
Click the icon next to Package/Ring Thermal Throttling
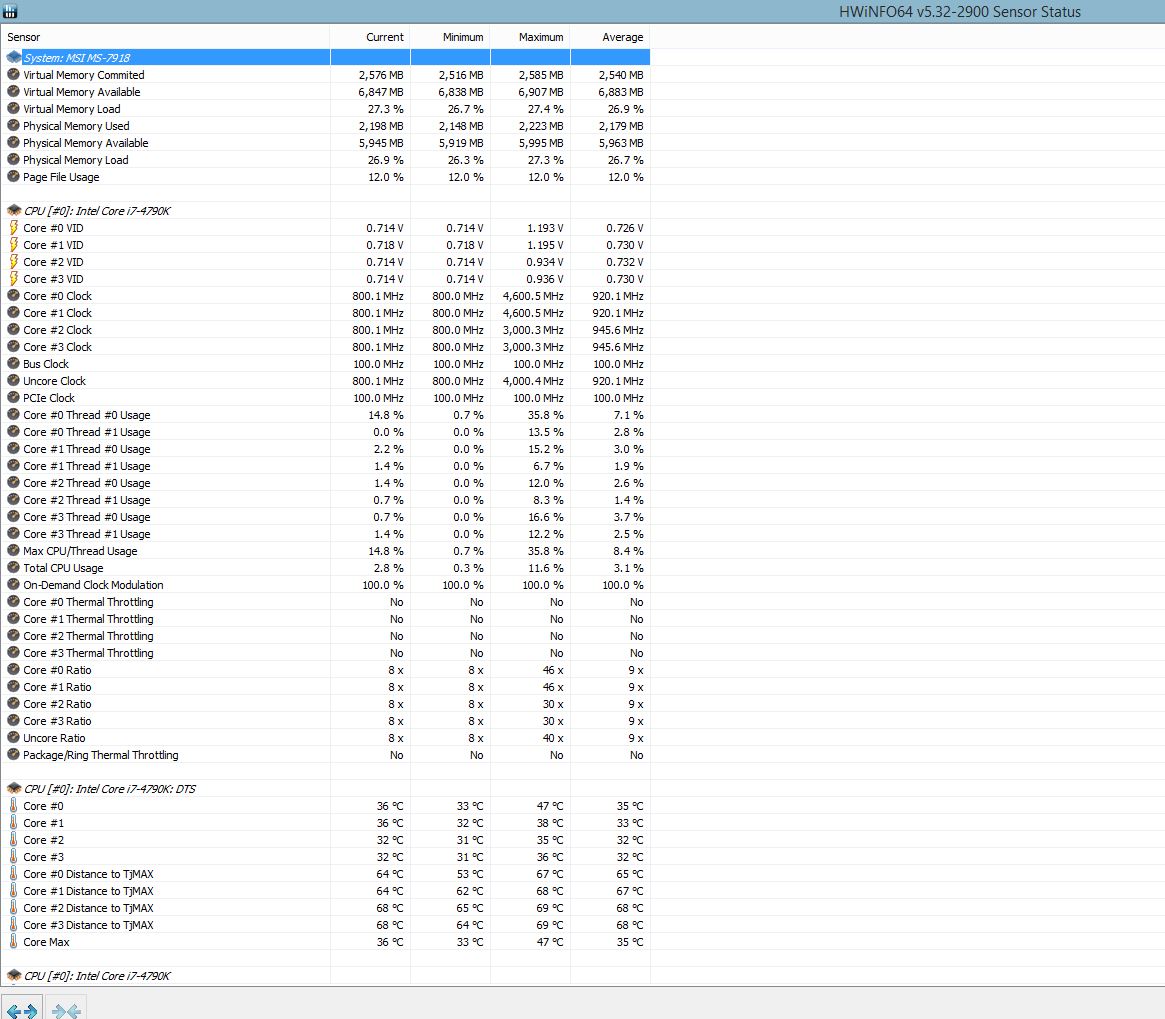(13, 755)
